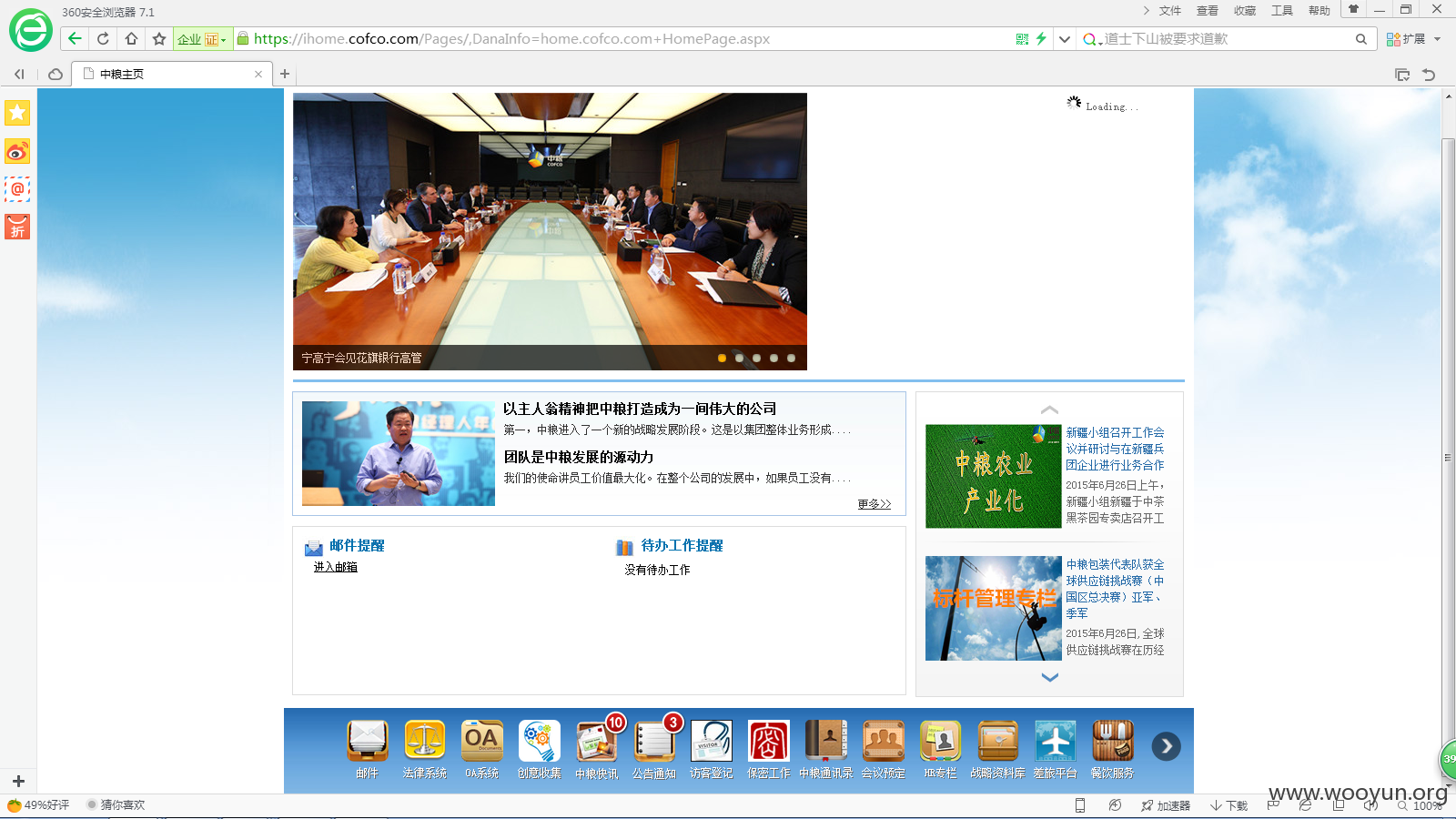Add a sidebar app with plus
The height and width of the screenshot is (819, 1456).
point(18,781)
